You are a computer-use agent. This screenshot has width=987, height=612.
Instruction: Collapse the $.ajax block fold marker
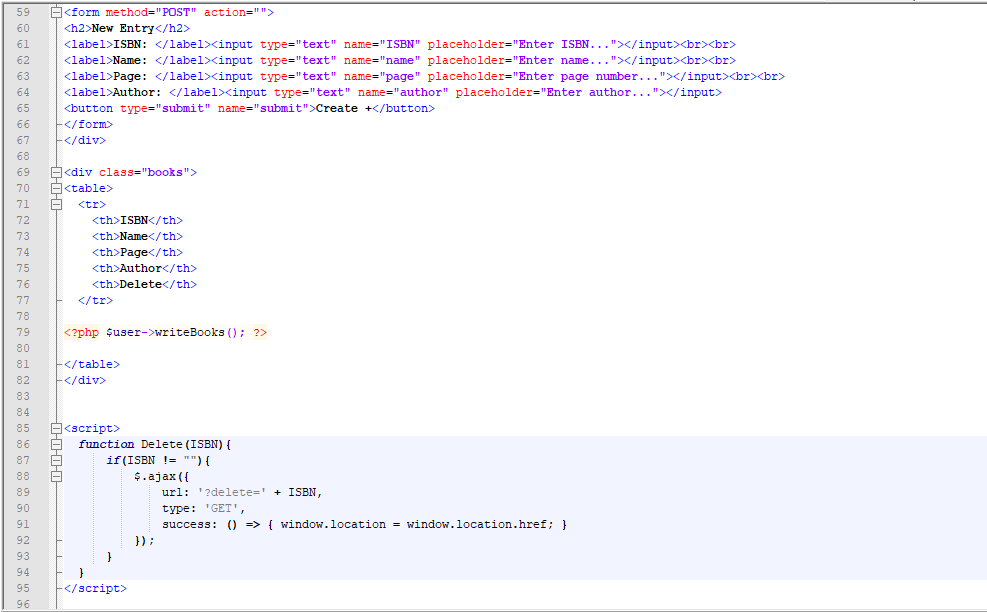56,477
